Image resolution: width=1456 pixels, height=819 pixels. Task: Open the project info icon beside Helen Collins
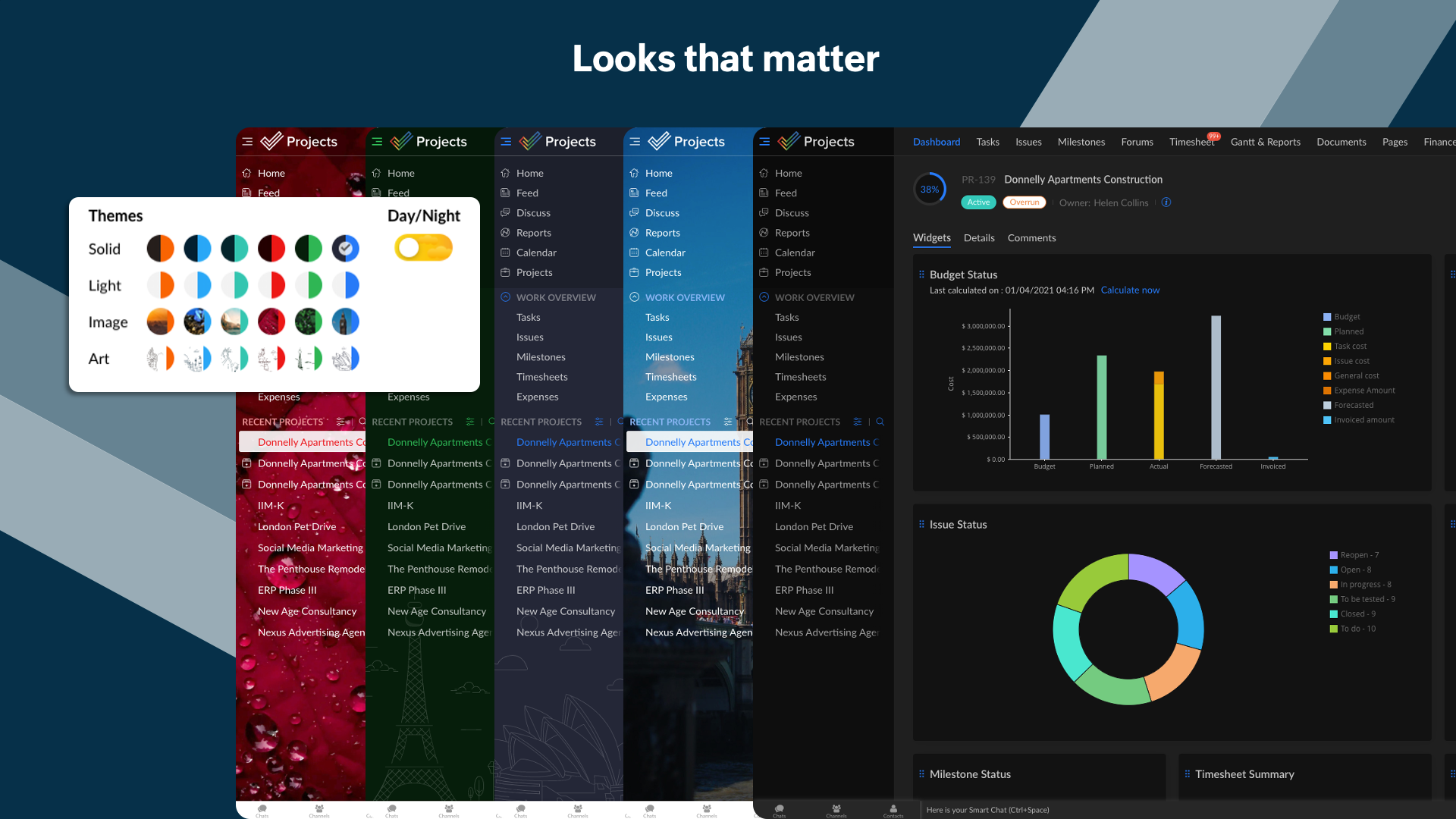[1166, 202]
